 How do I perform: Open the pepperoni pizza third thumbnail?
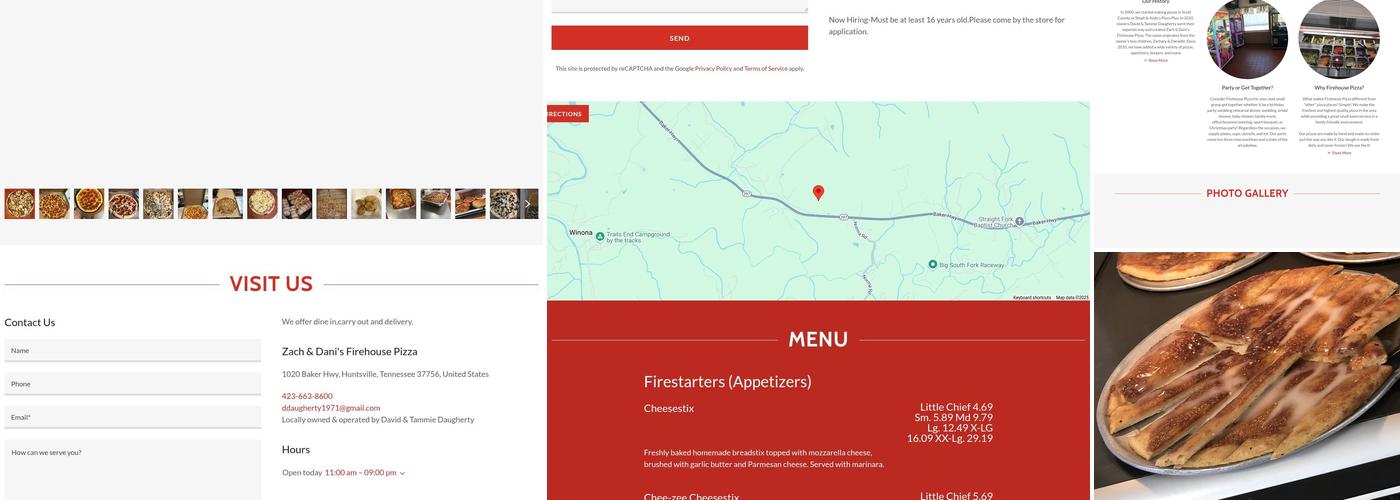(x=89, y=204)
